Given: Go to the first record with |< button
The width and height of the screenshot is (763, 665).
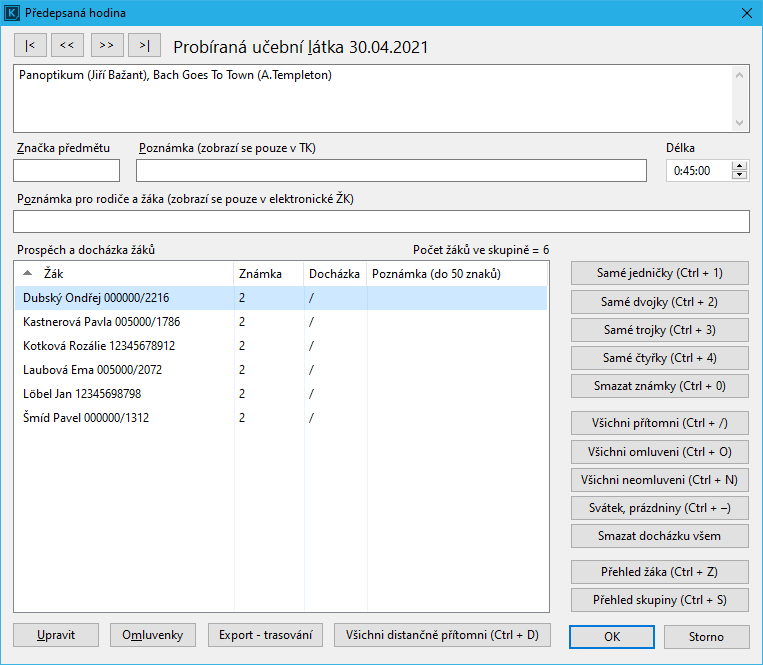Looking at the screenshot, I should [30, 46].
